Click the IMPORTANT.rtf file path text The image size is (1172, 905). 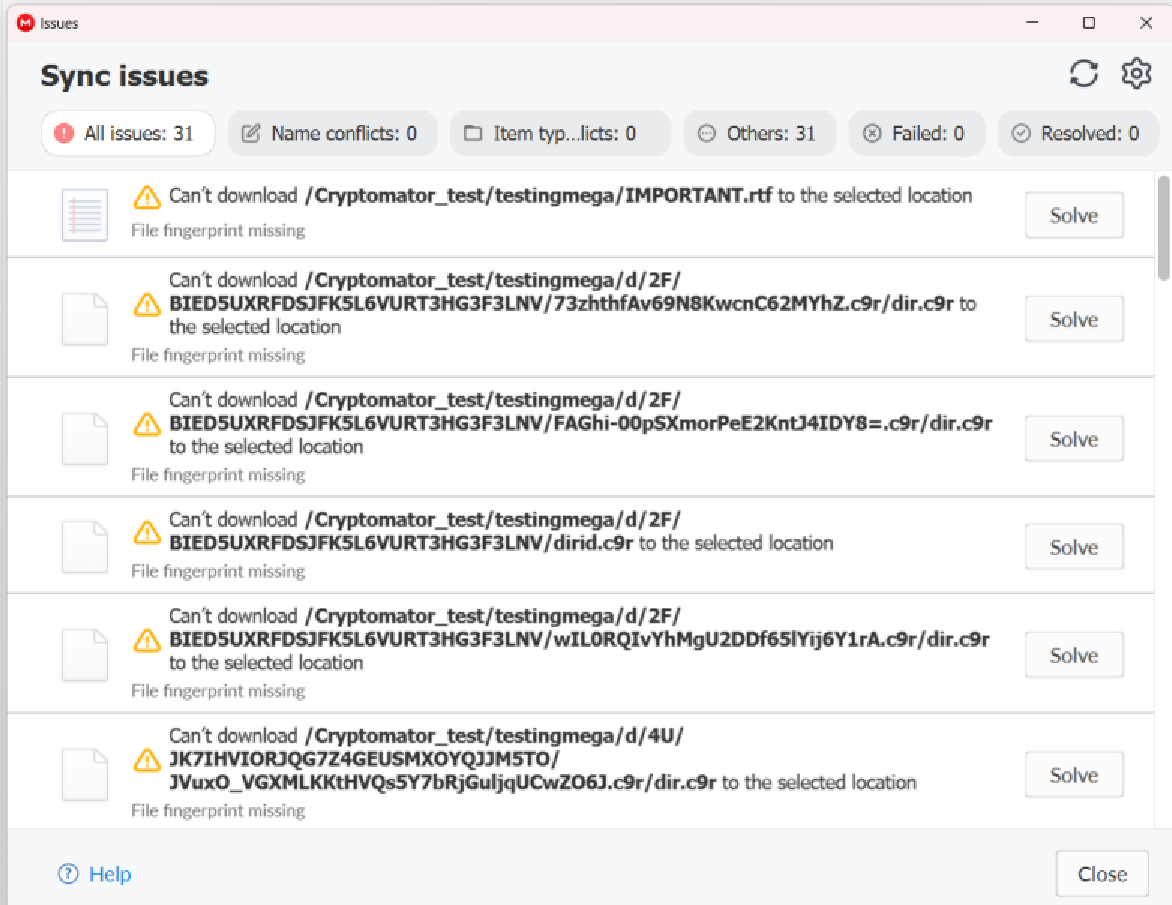538,196
